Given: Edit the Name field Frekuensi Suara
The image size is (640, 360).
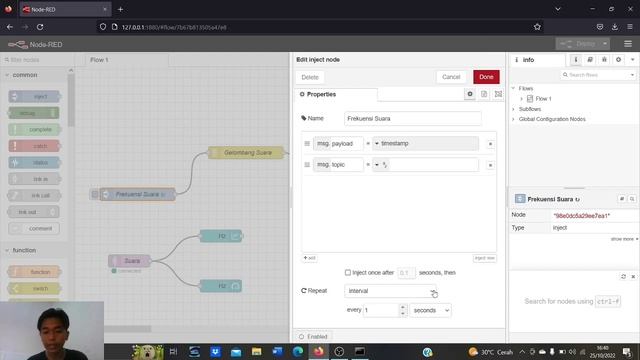Looking at the screenshot, I should 412,118.
